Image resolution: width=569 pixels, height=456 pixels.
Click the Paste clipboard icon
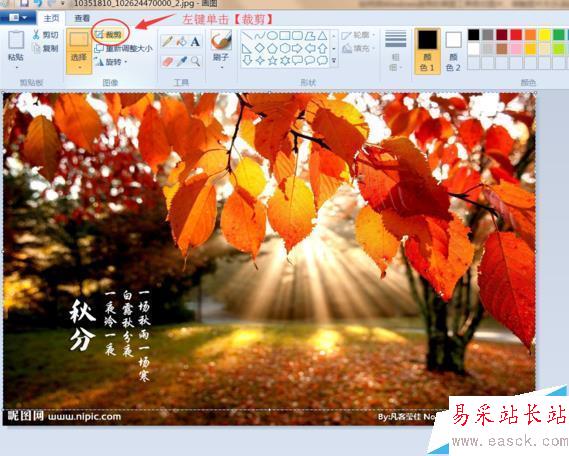pos(16,40)
